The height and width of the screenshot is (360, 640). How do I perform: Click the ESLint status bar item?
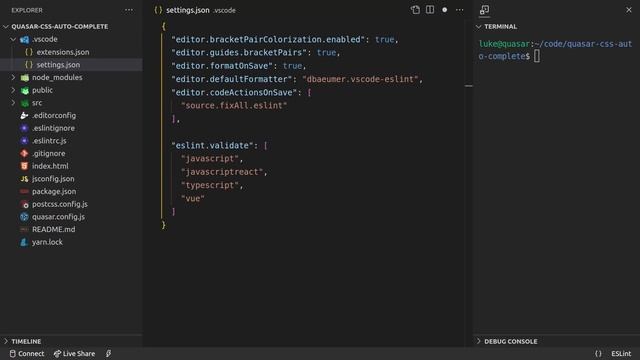pyautogui.click(x=621, y=353)
